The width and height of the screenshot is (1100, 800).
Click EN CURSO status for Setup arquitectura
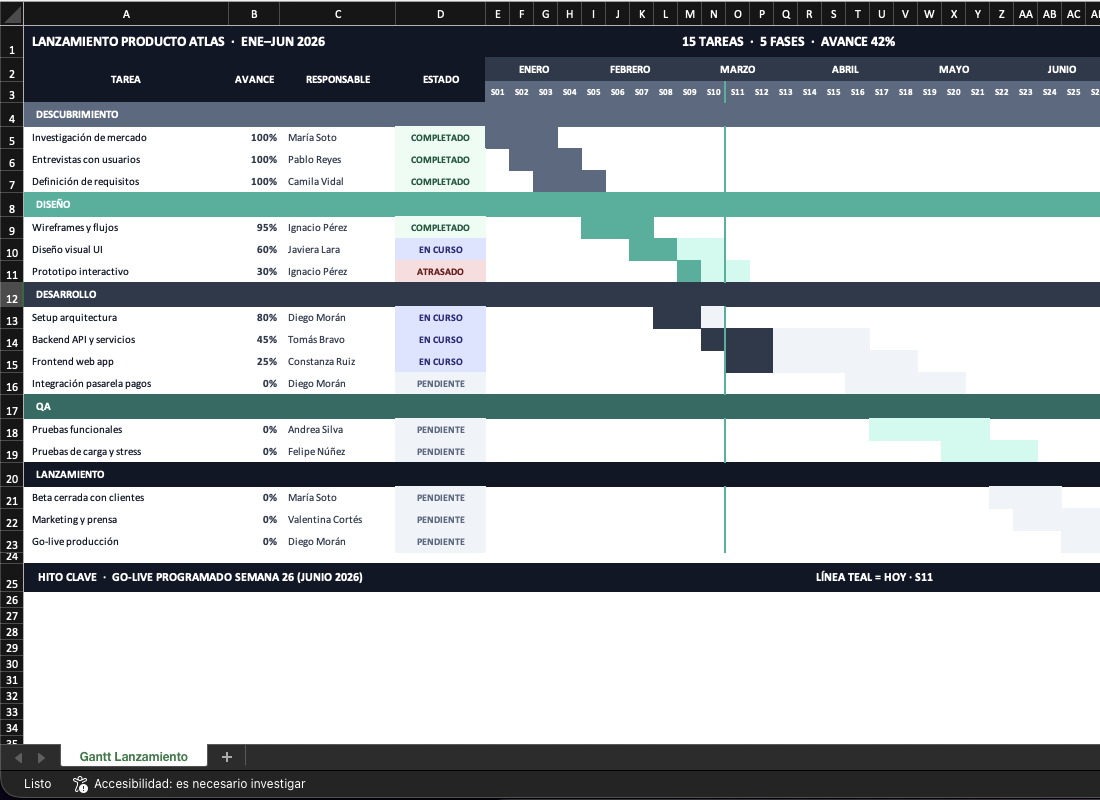point(440,318)
